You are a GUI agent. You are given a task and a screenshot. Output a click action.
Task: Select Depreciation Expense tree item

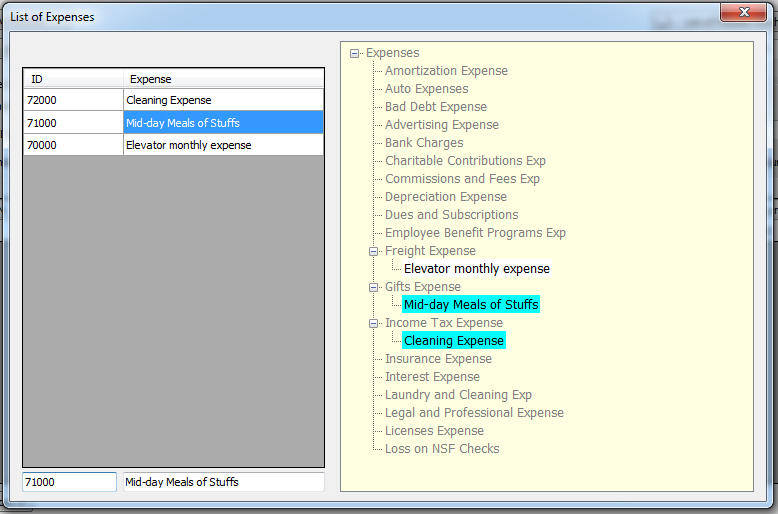[x=446, y=197]
